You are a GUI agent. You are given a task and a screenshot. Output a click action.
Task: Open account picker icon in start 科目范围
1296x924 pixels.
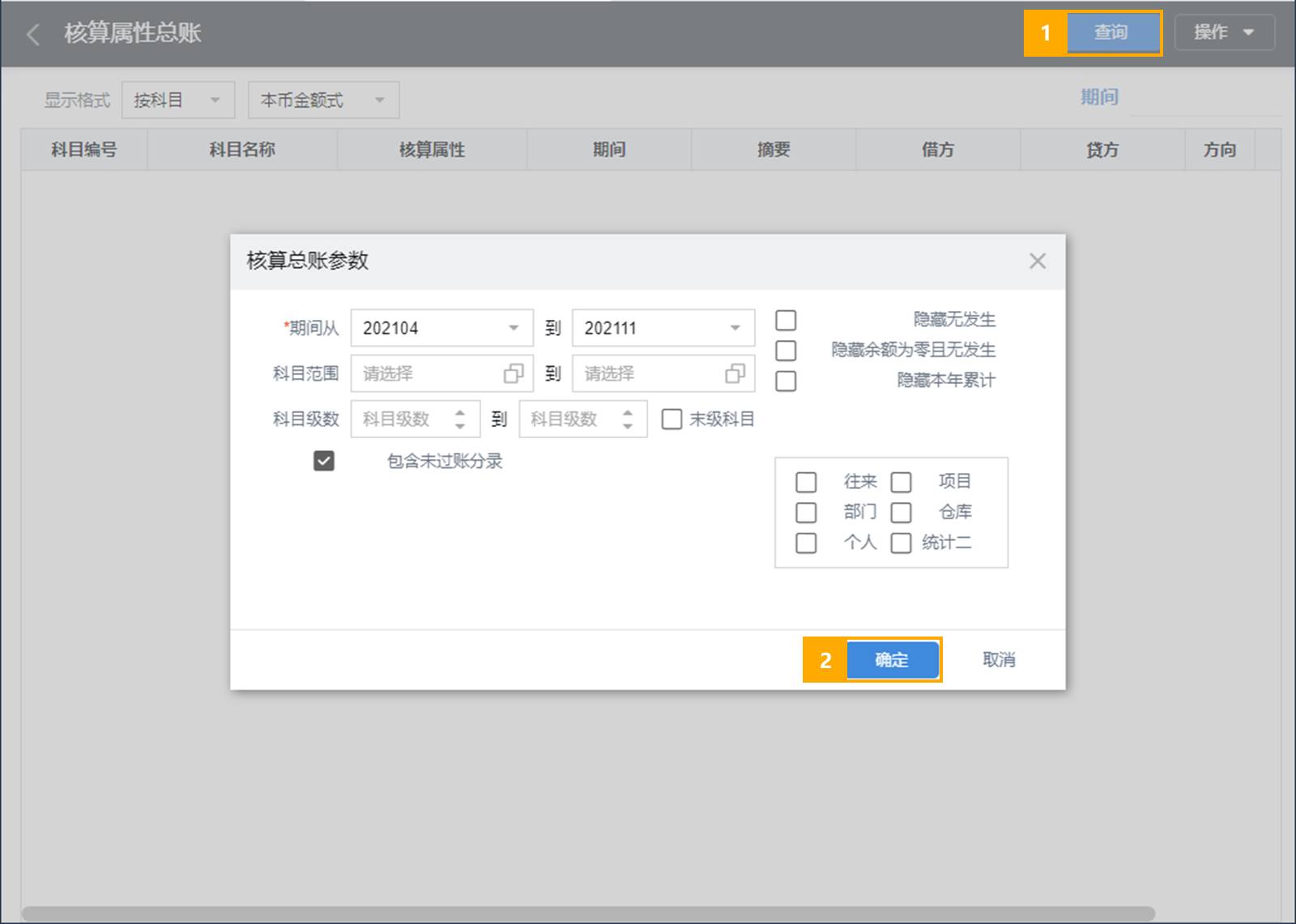pyautogui.click(x=514, y=373)
